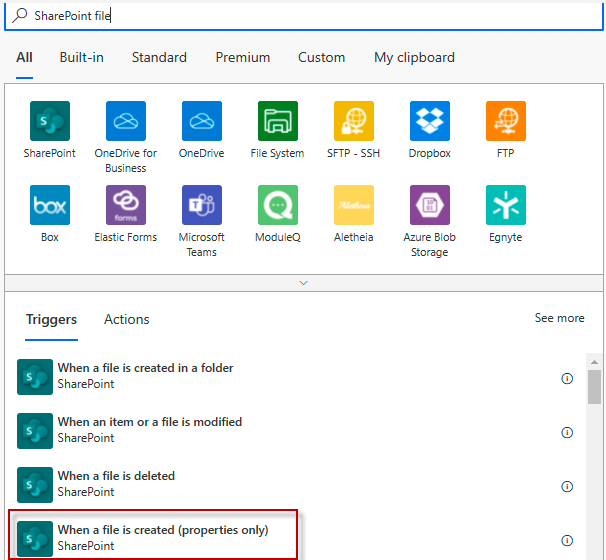Open the Box connector
This screenshot has height=560, width=606.
point(50,205)
